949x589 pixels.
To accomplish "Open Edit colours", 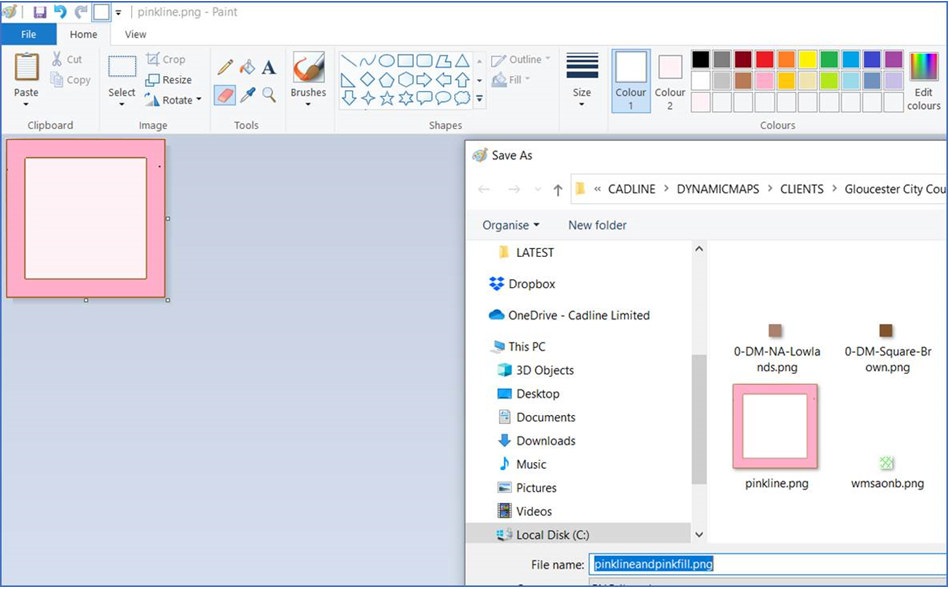I will click(x=924, y=82).
